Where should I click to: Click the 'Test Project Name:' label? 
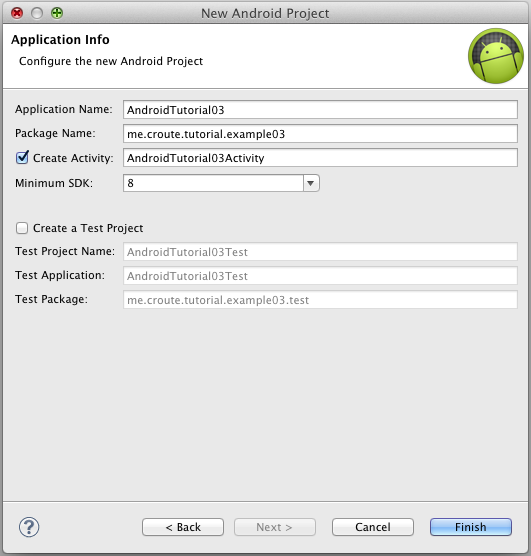click(x=65, y=251)
